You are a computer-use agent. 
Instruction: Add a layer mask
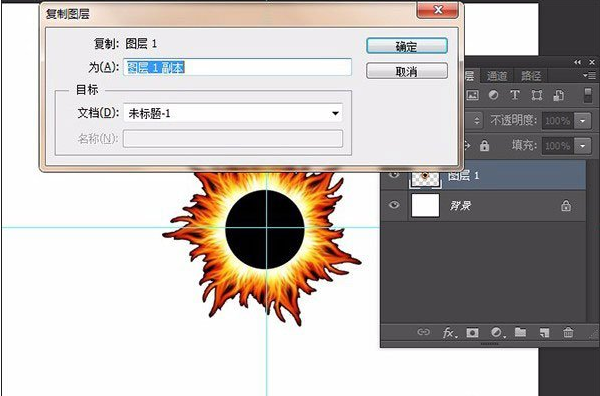tap(472, 333)
